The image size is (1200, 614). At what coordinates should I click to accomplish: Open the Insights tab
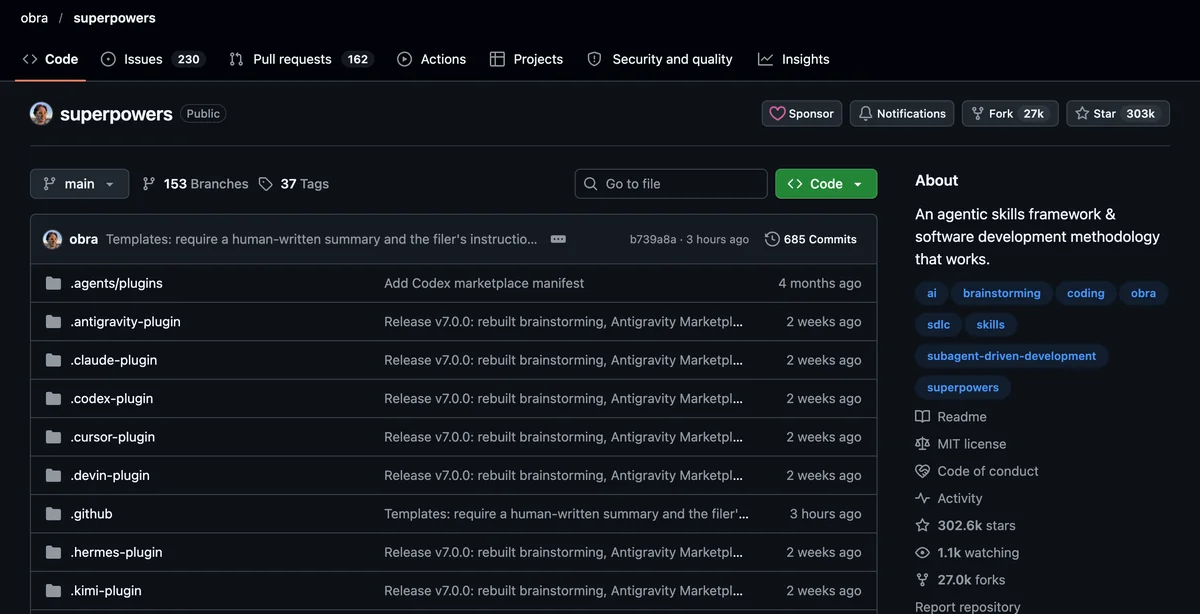pyautogui.click(x=794, y=59)
